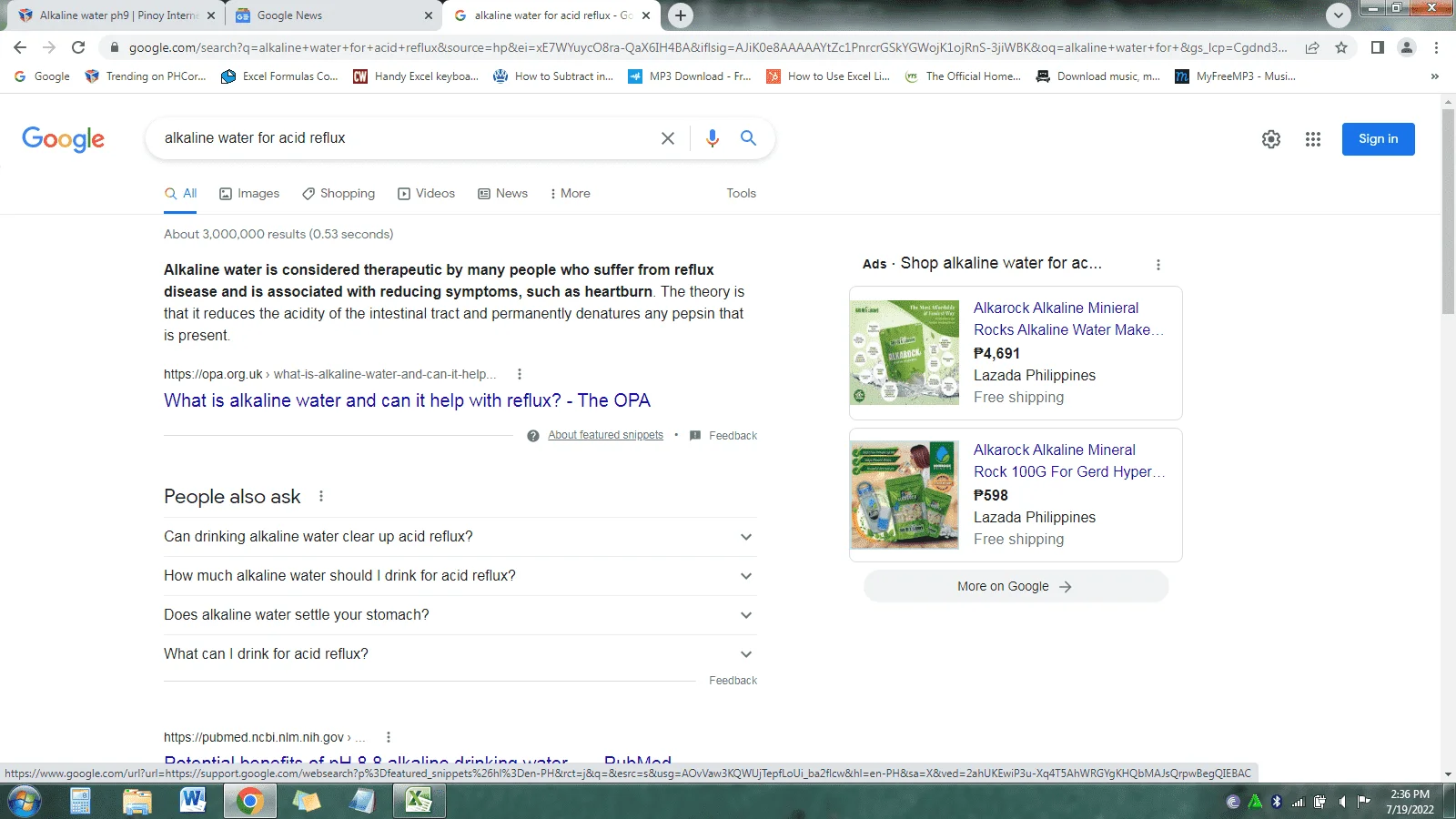Open the ₱598 Alkarock product thumbnail

tap(905, 495)
